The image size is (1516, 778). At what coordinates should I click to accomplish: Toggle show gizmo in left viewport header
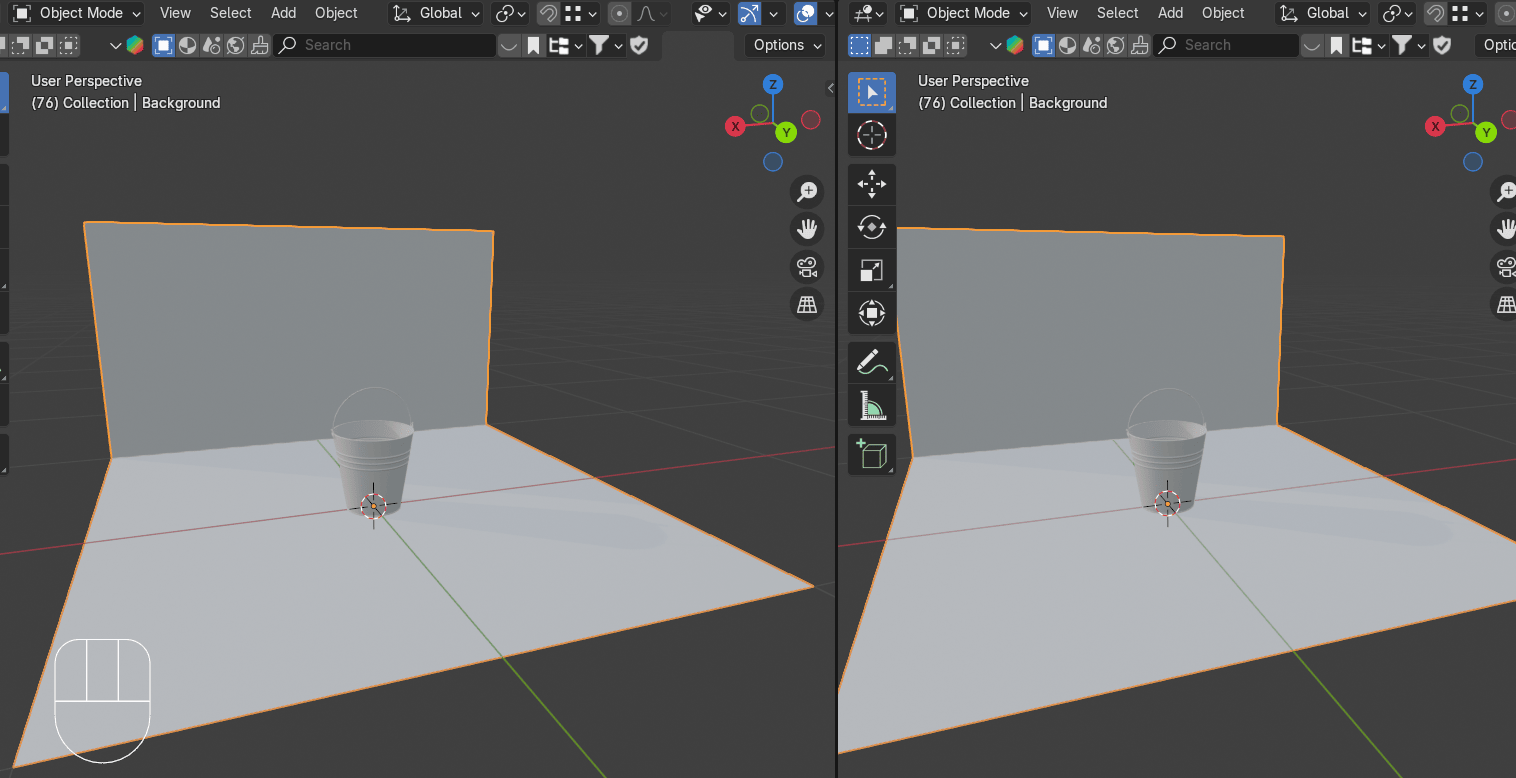coord(750,14)
